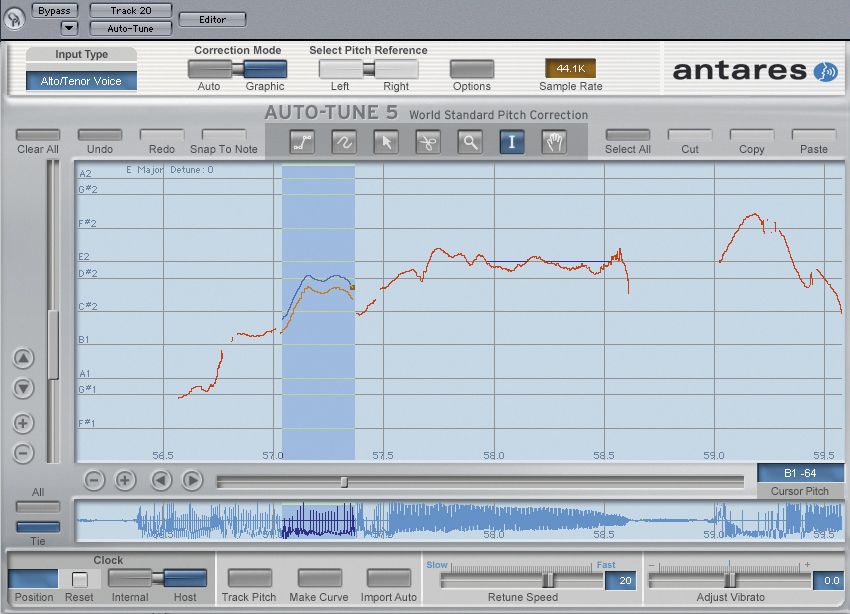The image size is (850, 614).
Task: Click the Clear All button
Action: 38,135
